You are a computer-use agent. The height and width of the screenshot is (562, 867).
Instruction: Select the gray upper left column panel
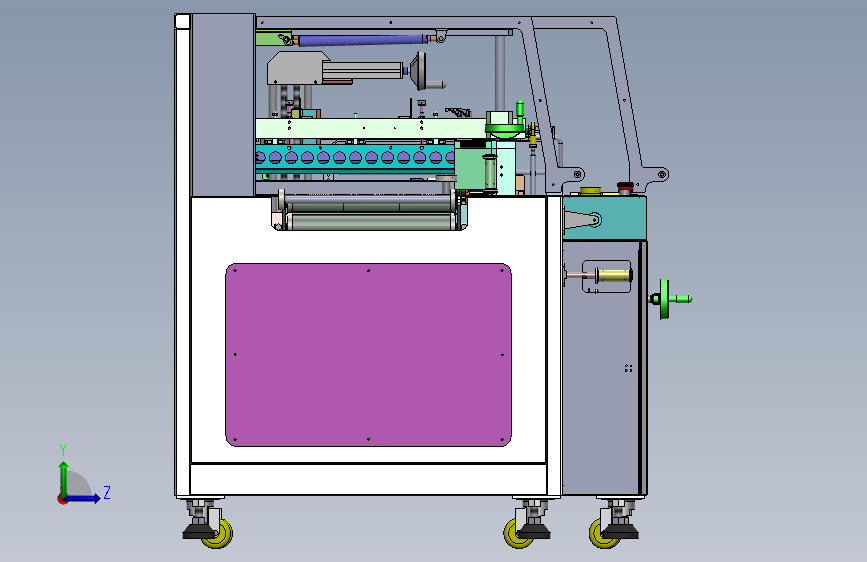click(x=223, y=105)
